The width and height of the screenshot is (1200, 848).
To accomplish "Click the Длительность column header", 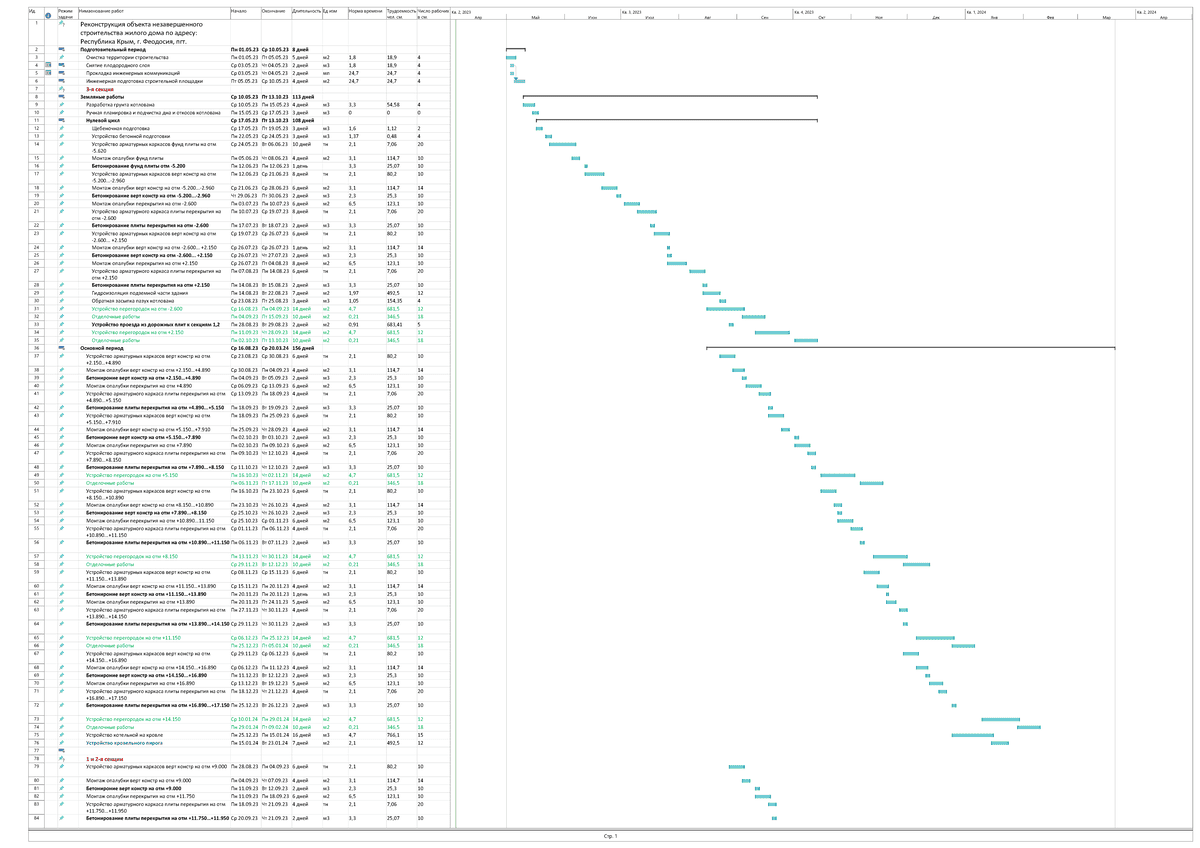I will tap(305, 11).
